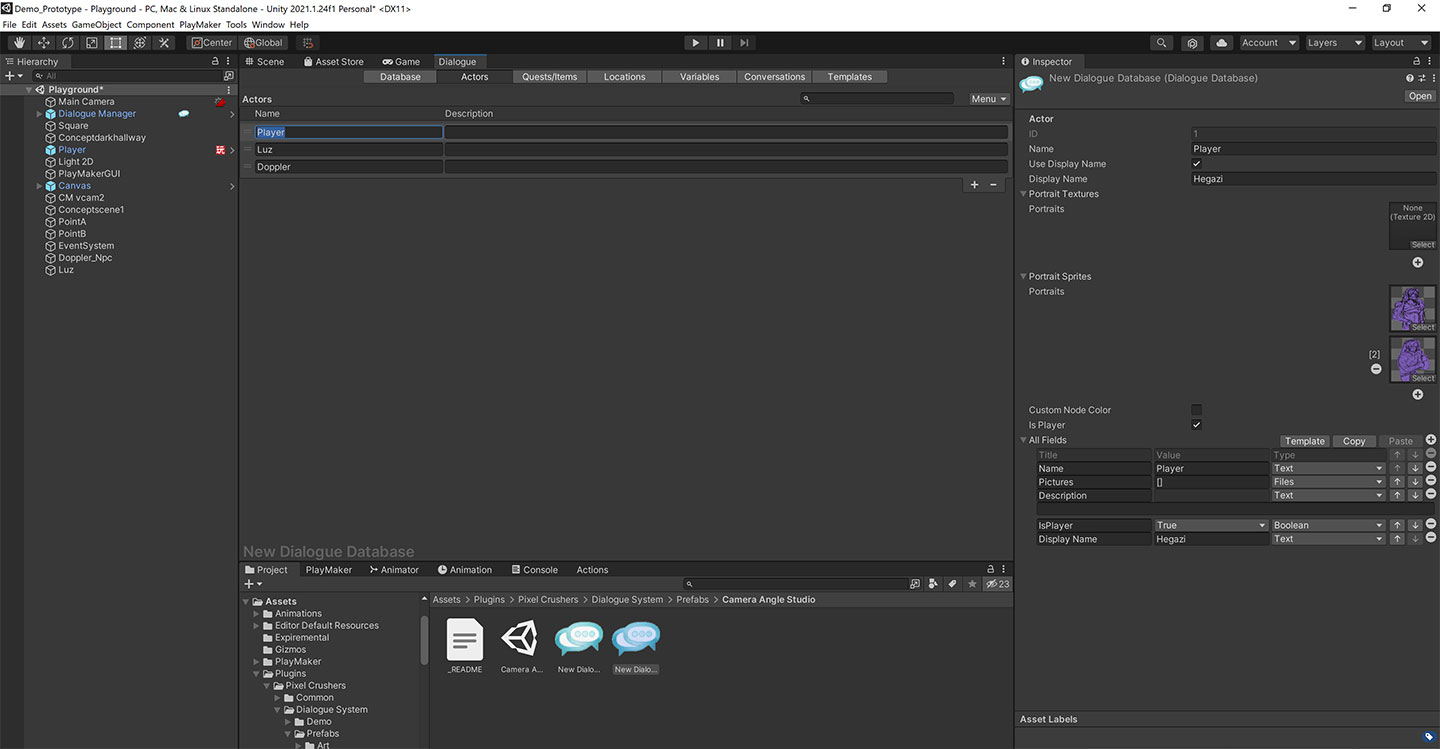Toggle Center pivot mode

coord(212,43)
